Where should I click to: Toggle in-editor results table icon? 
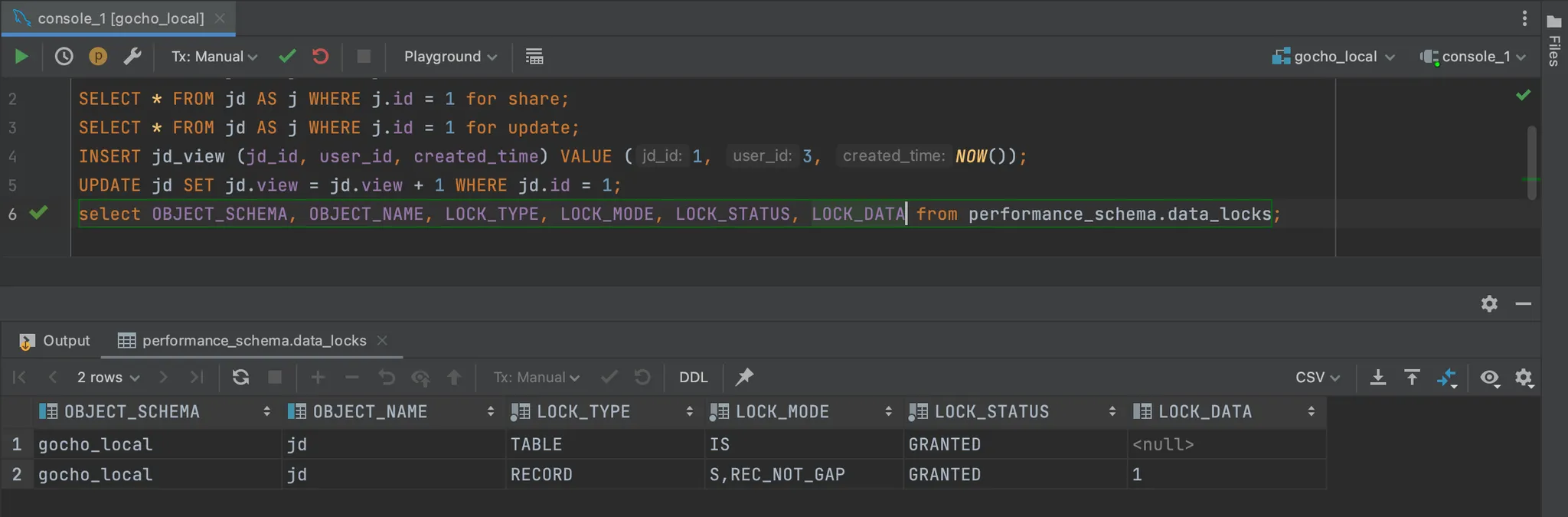point(534,57)
